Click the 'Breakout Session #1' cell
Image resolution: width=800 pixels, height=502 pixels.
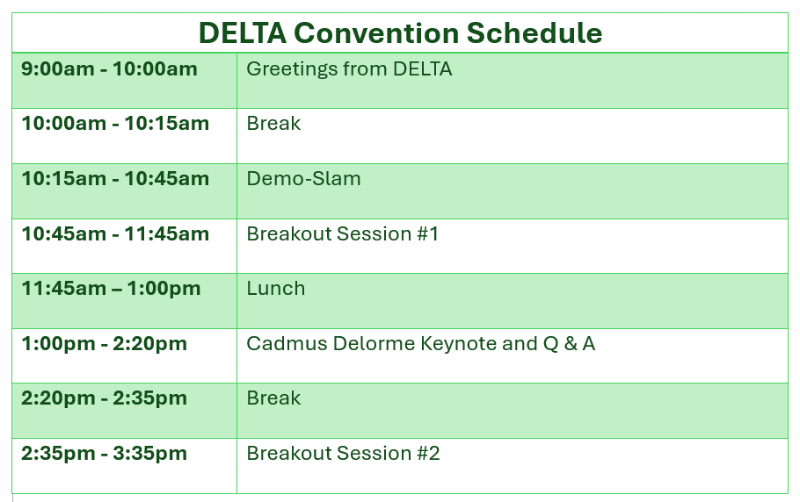point(342,234)
